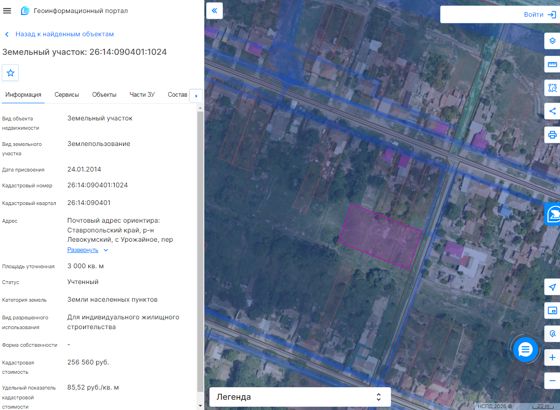
Task: Switch to the Сервисы tab
Action: pos(67,95)
